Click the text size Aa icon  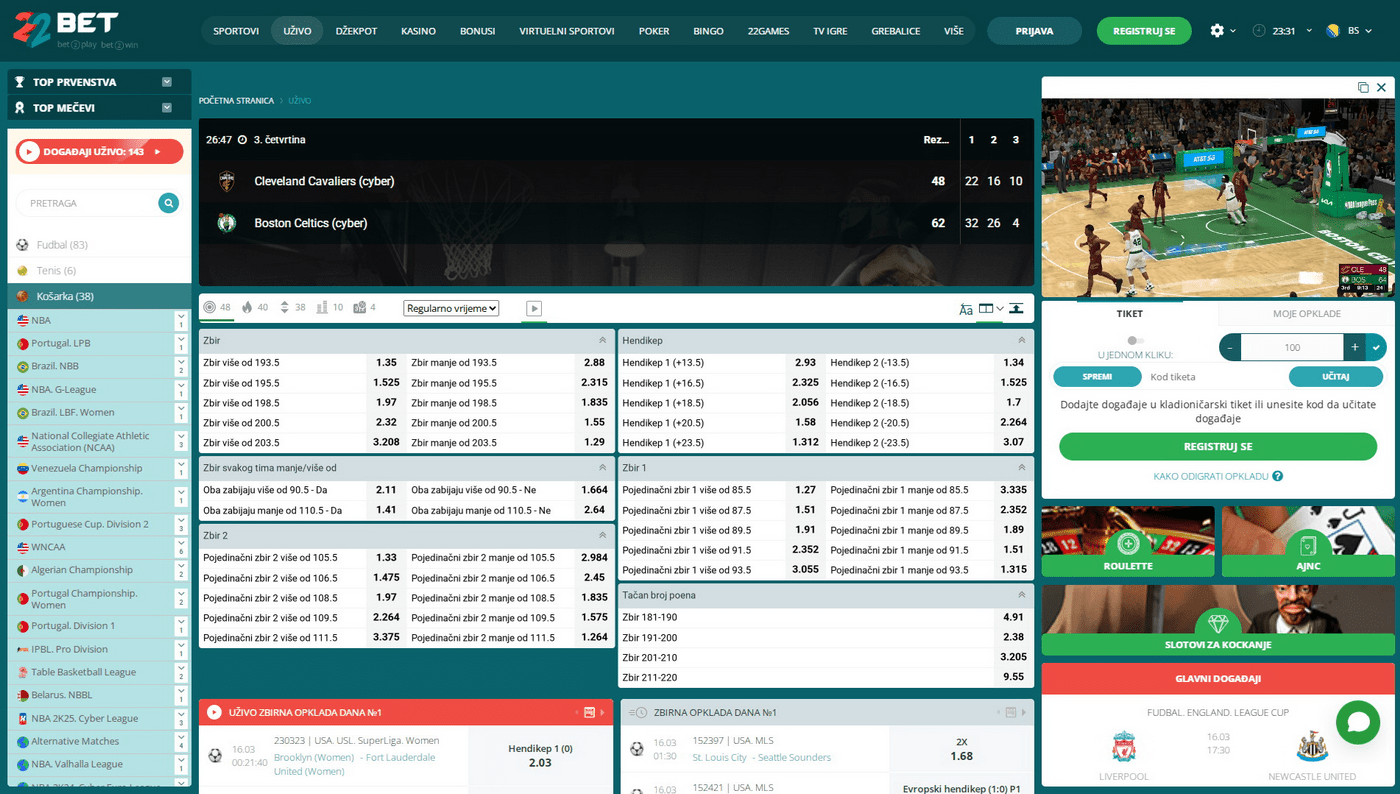click(965, 309)
